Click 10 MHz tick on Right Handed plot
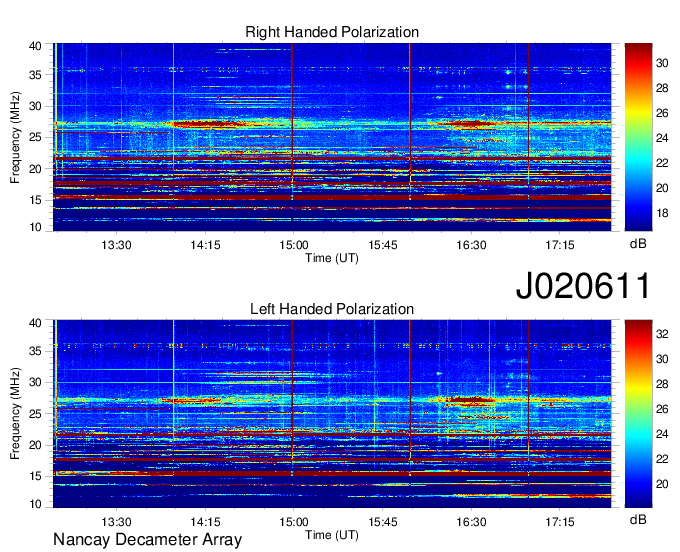680x552 pixels. tap(35, 227)
